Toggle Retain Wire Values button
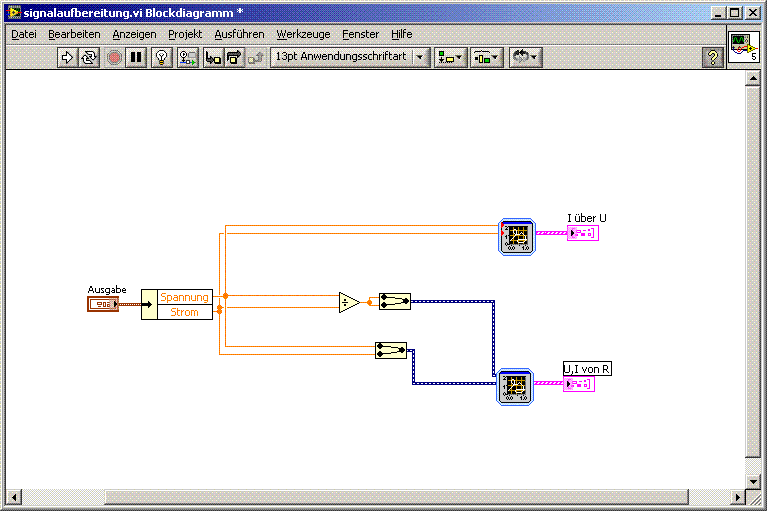 (187, 58)
